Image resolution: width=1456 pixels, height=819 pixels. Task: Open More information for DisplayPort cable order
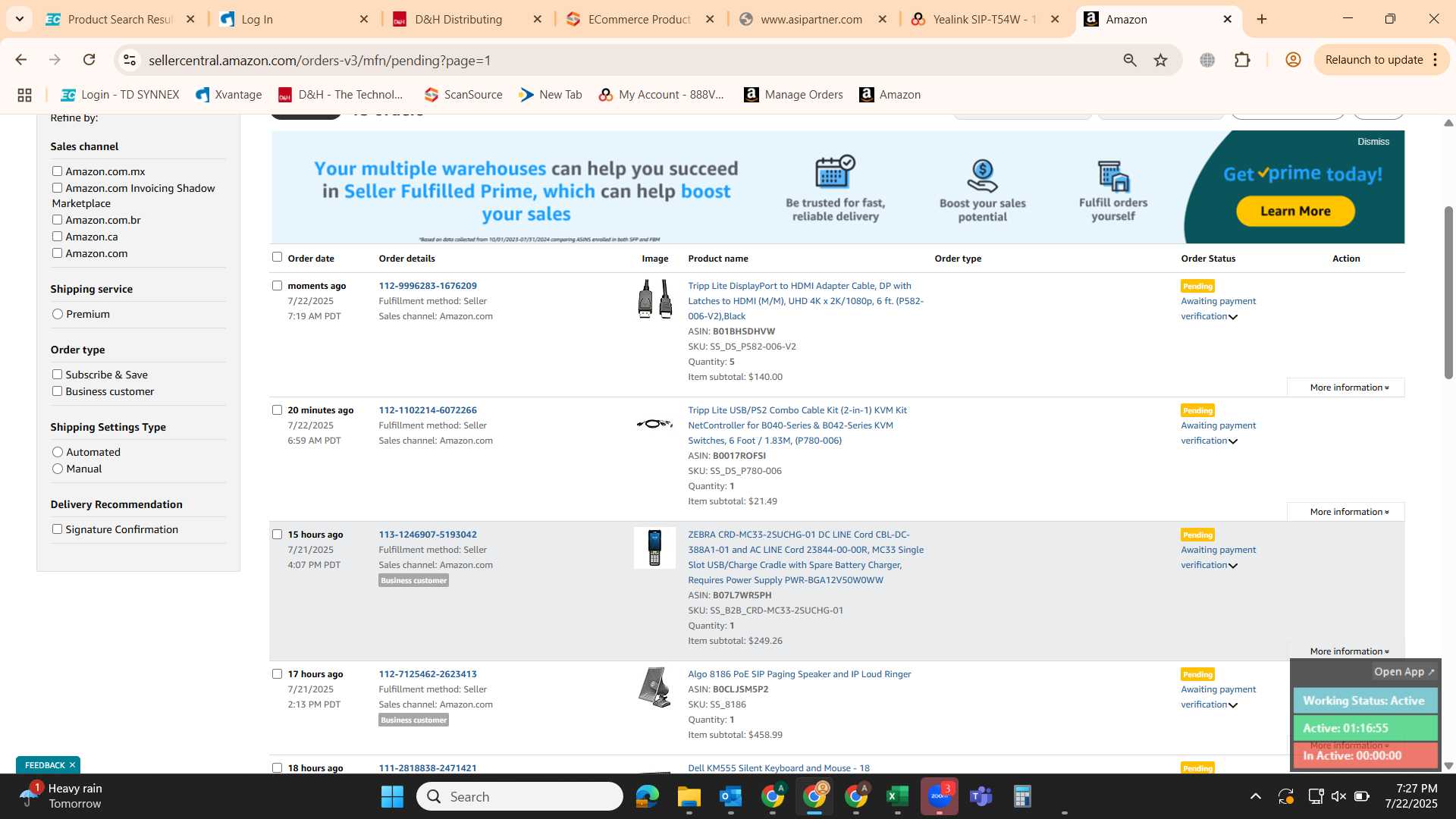click(x=1346, y=388)
